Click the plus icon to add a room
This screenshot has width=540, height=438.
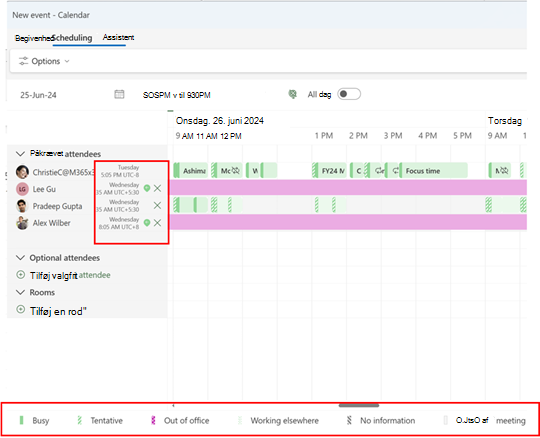tap(21, 309)
